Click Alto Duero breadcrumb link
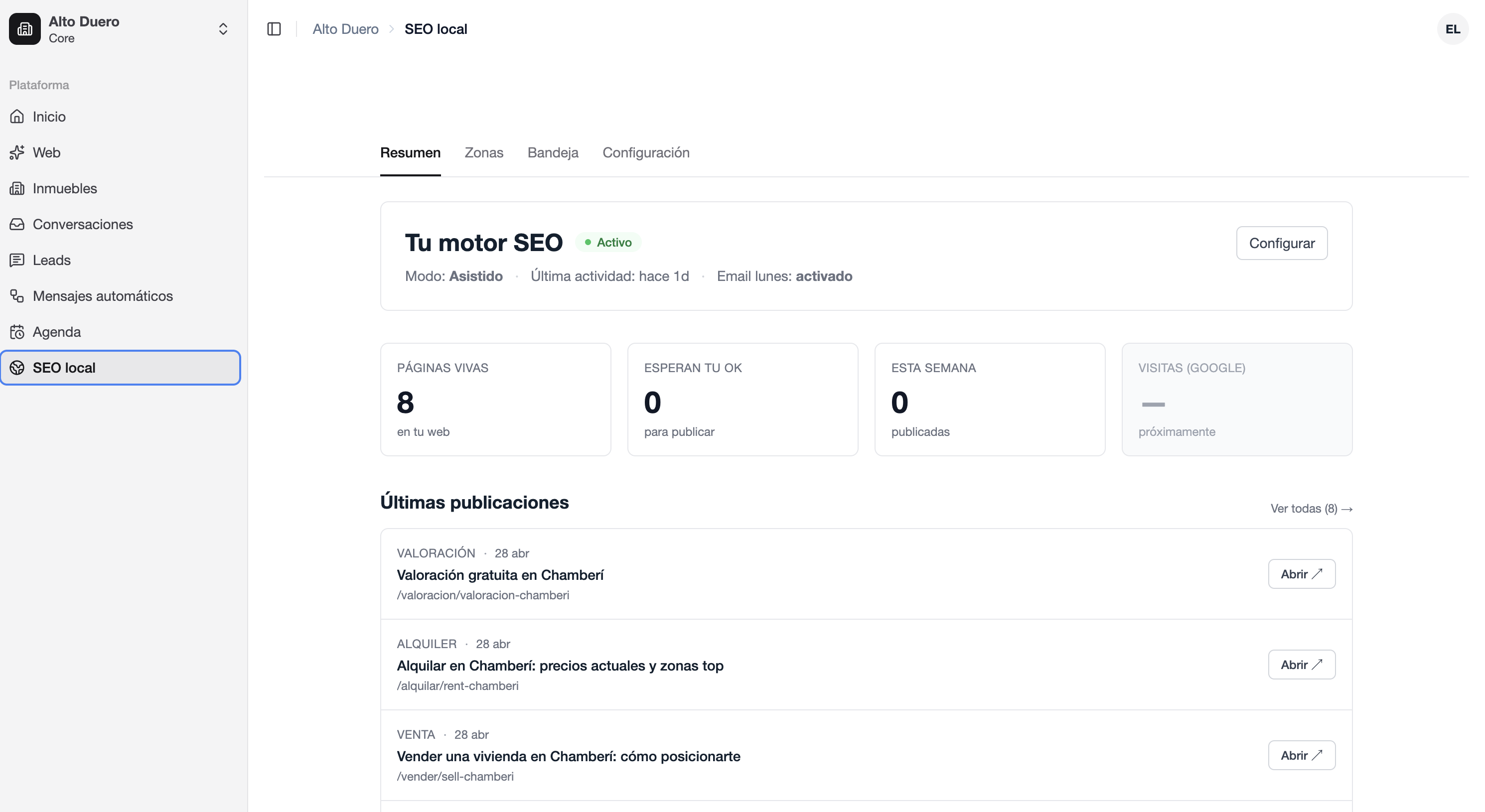Screen dimensions: 1485x812 click(345, 29)
